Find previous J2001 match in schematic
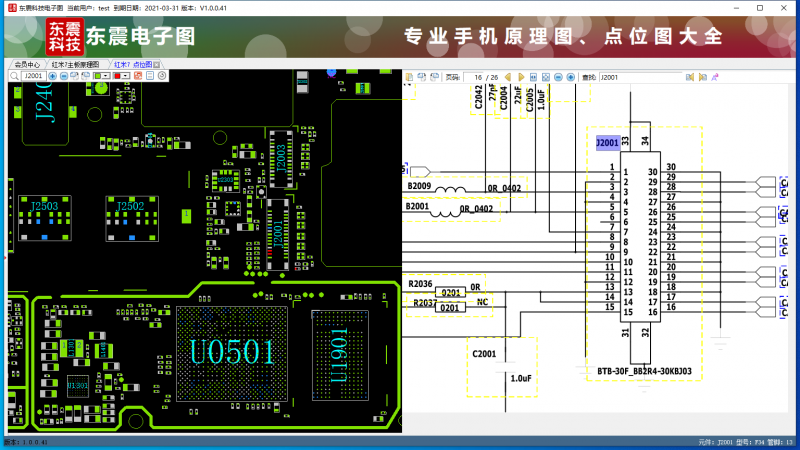This screenshot has width=800, height=450. [x=689, y=77]
